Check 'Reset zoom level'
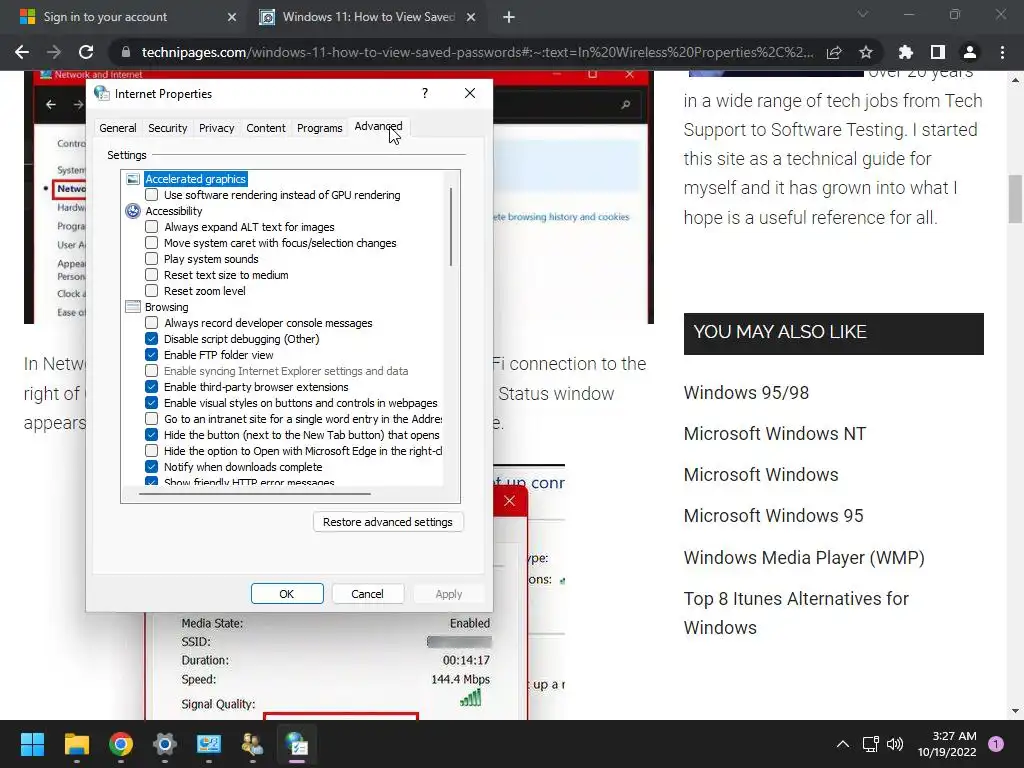The height and width of the screenshot is (768, 1024). [152, 291]
